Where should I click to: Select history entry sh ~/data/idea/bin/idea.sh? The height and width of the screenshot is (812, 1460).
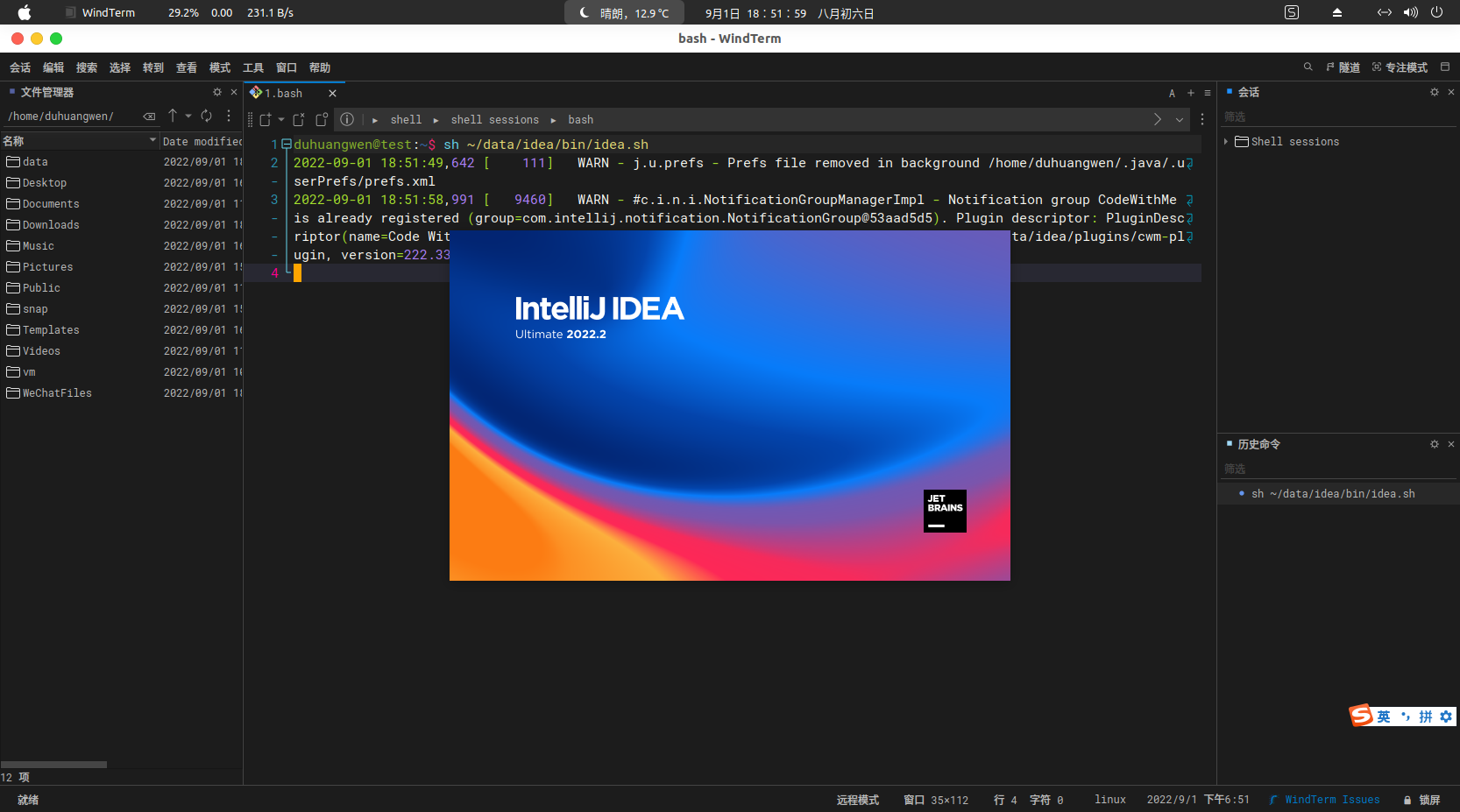(x=1338, y=494)
